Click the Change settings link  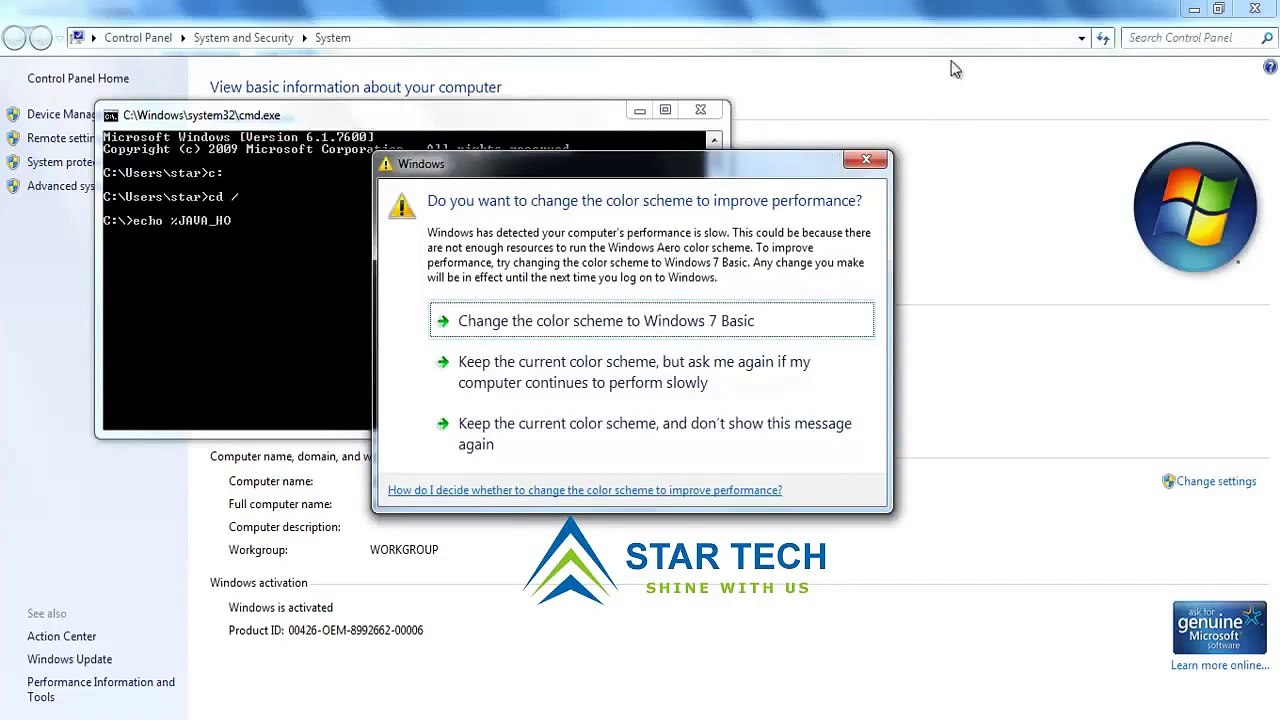[x=1216, y=481]
